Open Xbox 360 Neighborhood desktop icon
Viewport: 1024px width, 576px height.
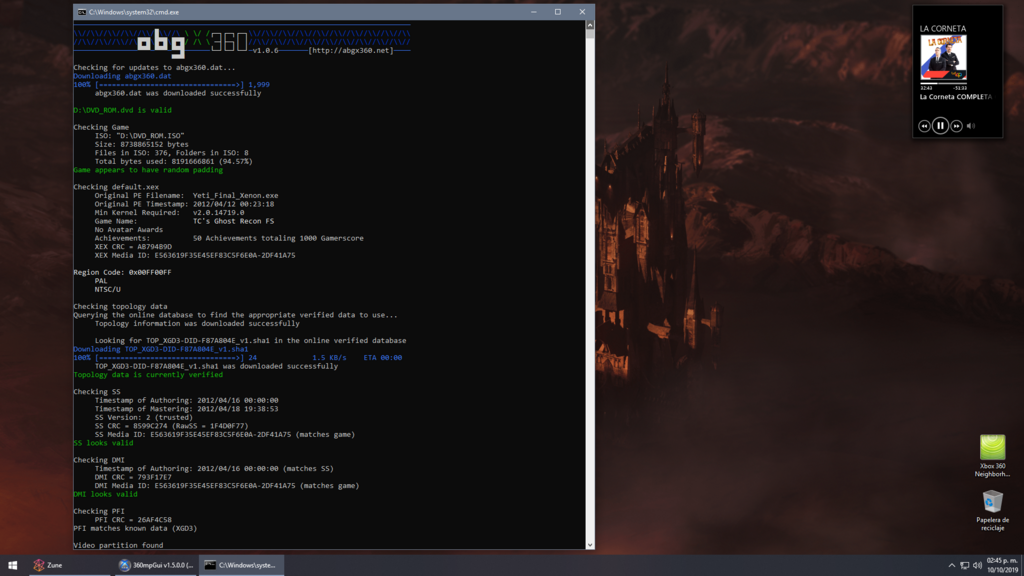[992, 456]
